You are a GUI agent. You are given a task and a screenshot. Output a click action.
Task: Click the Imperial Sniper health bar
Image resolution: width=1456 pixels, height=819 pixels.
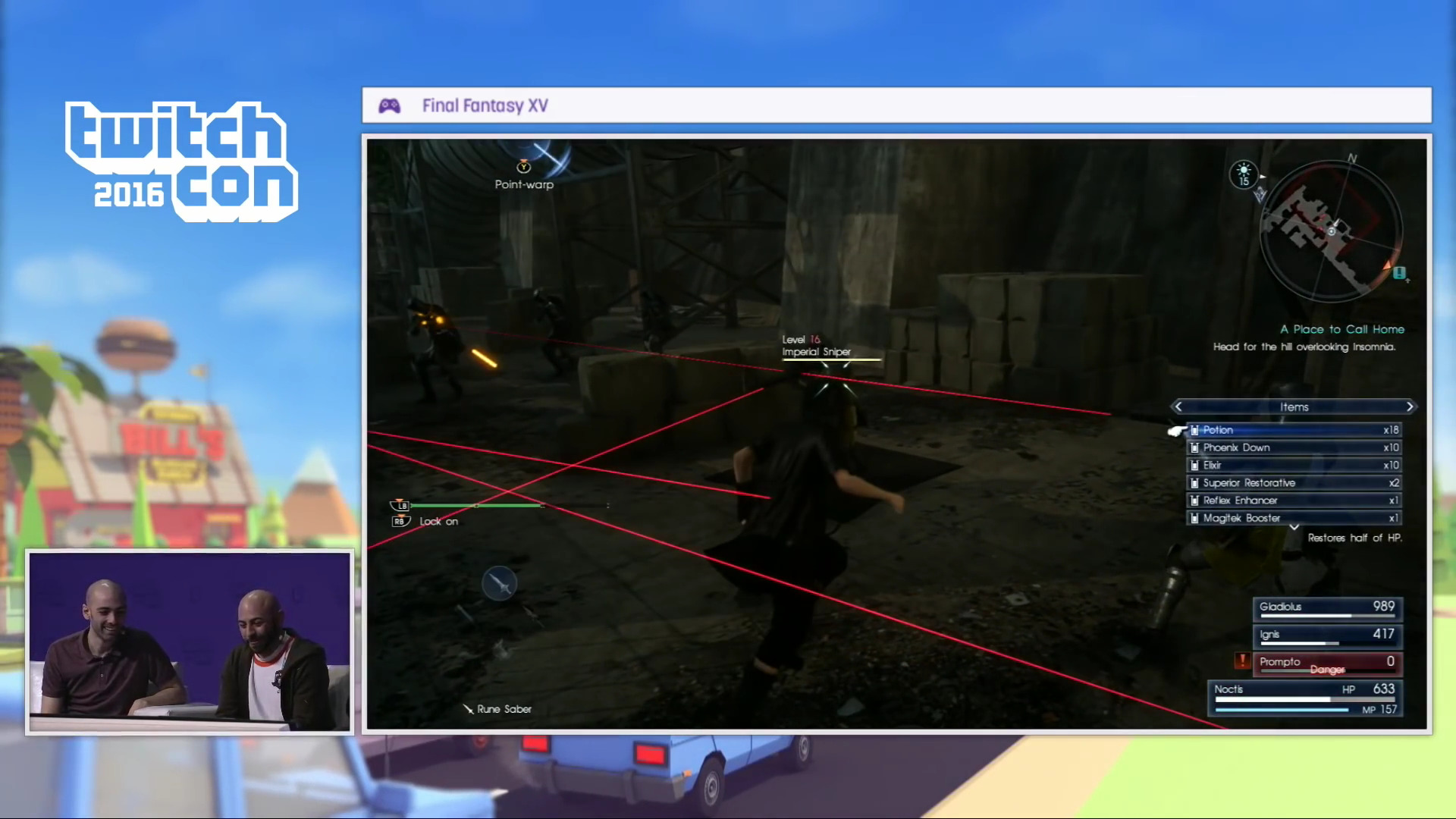tap(832, 359)
